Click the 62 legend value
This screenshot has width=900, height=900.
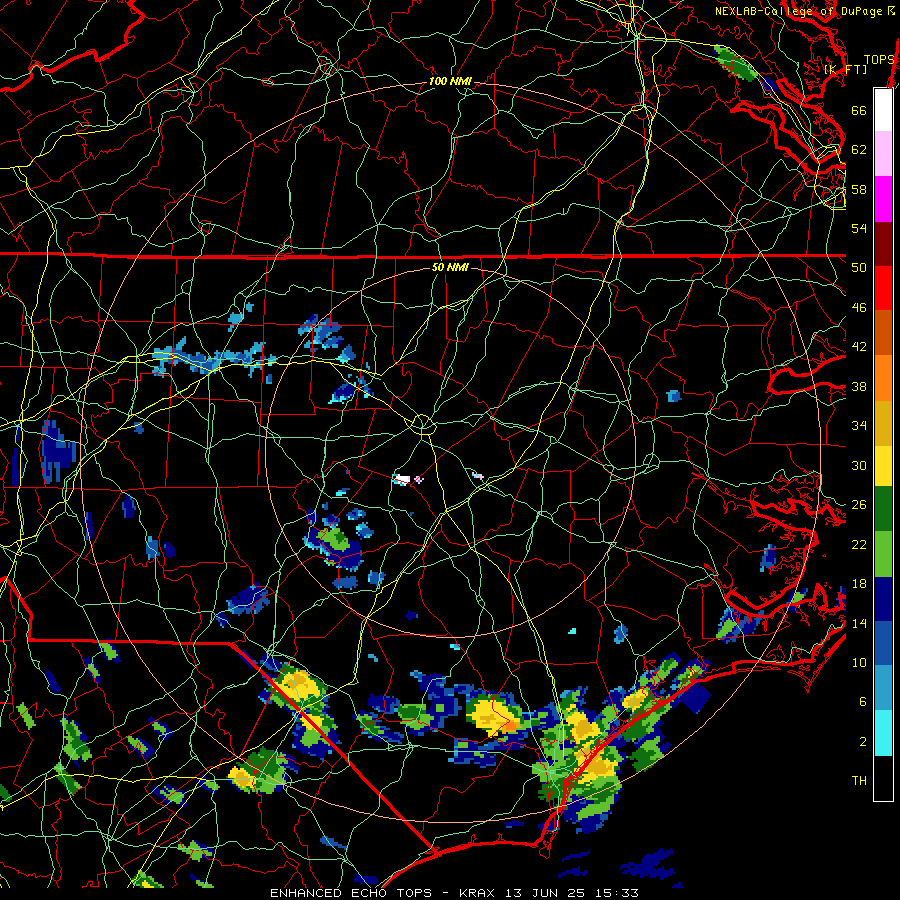tap(859, 150)
